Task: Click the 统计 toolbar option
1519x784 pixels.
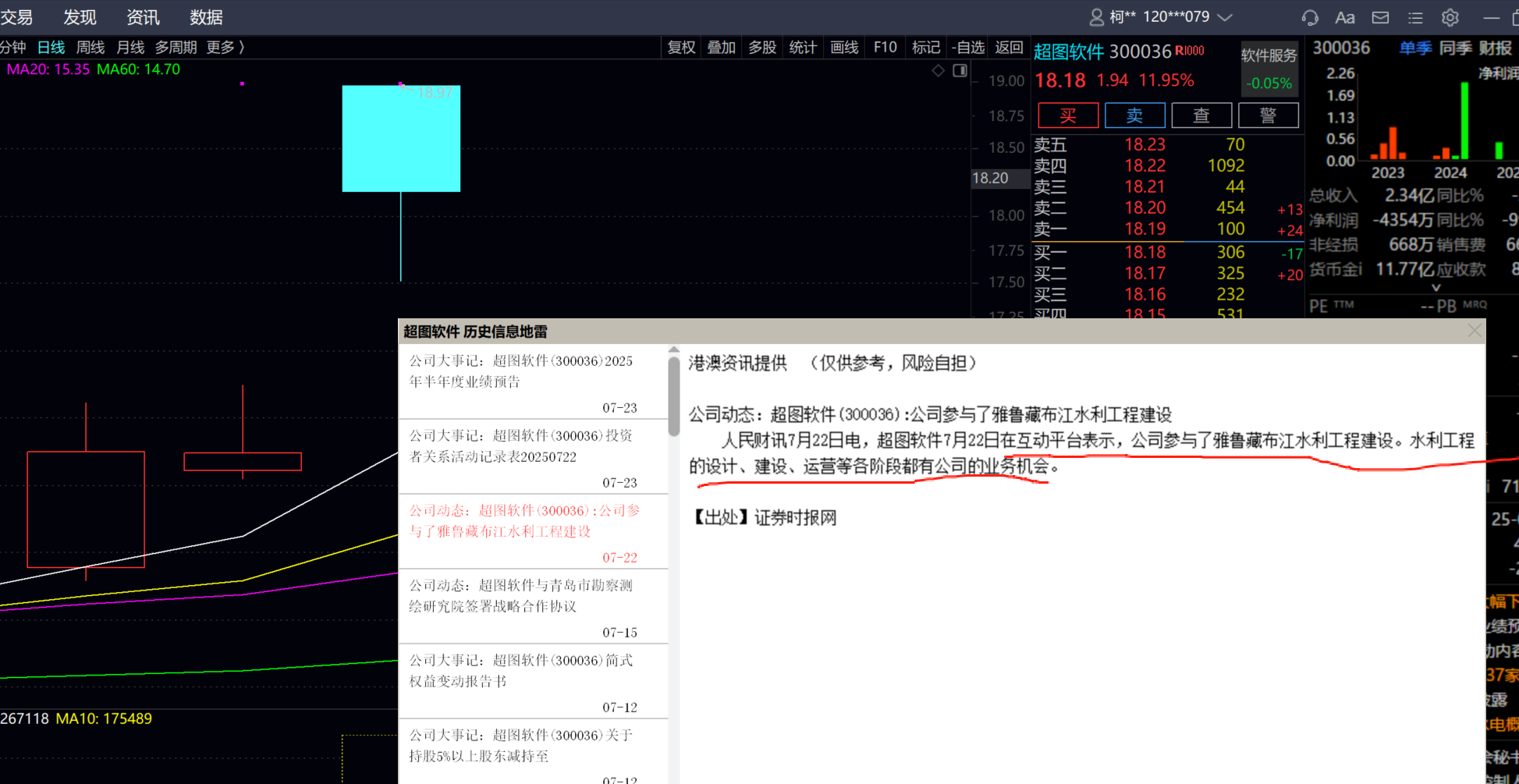Action: pyautogui.click(x=803, y=48)
